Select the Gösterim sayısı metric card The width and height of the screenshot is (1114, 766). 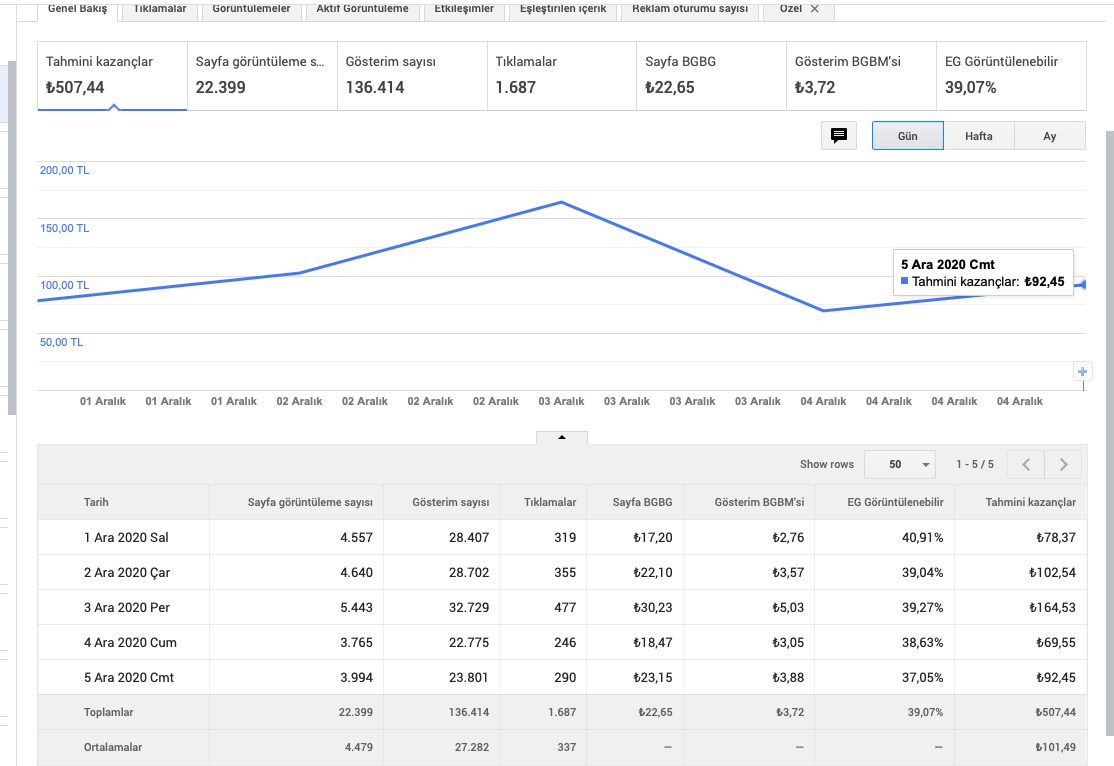click(x=412, y=75)
